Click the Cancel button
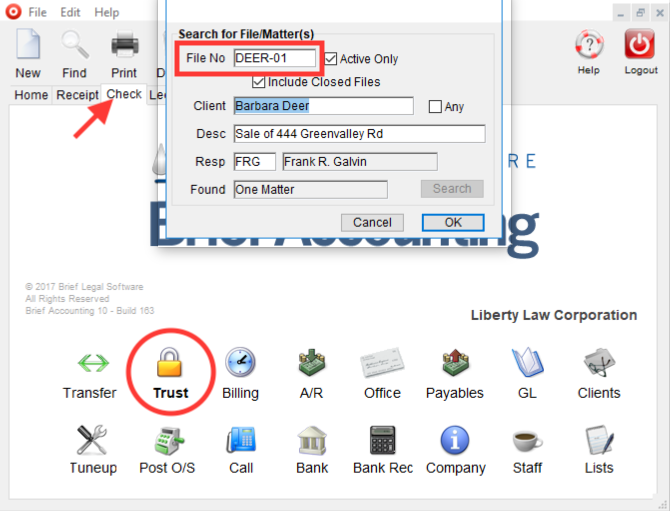This screenshot has height=511, width=670. pyautogui.click(x=372, y=222)
